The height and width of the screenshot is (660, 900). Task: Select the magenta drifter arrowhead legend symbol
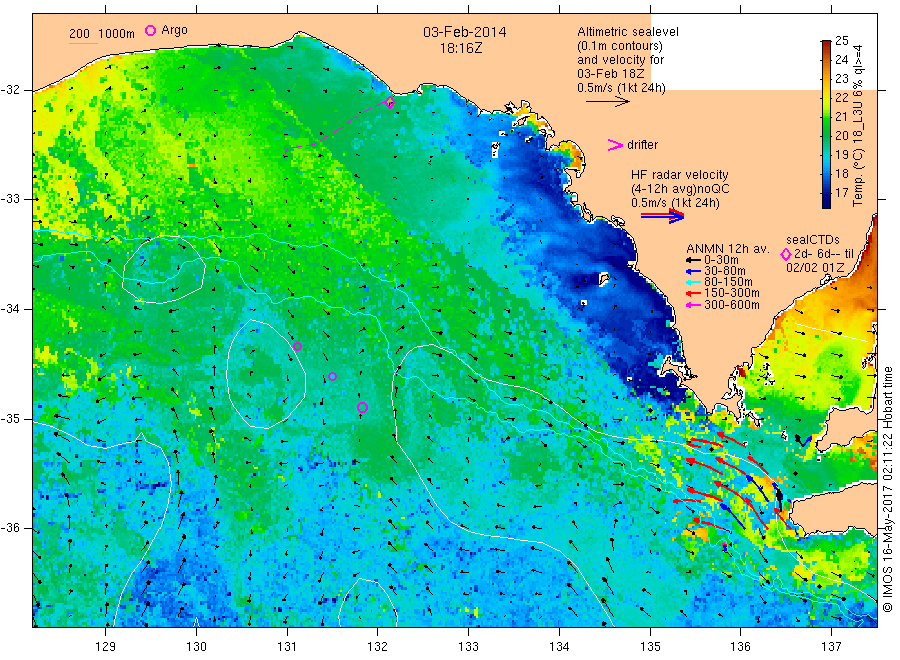[x=615, y=145]
